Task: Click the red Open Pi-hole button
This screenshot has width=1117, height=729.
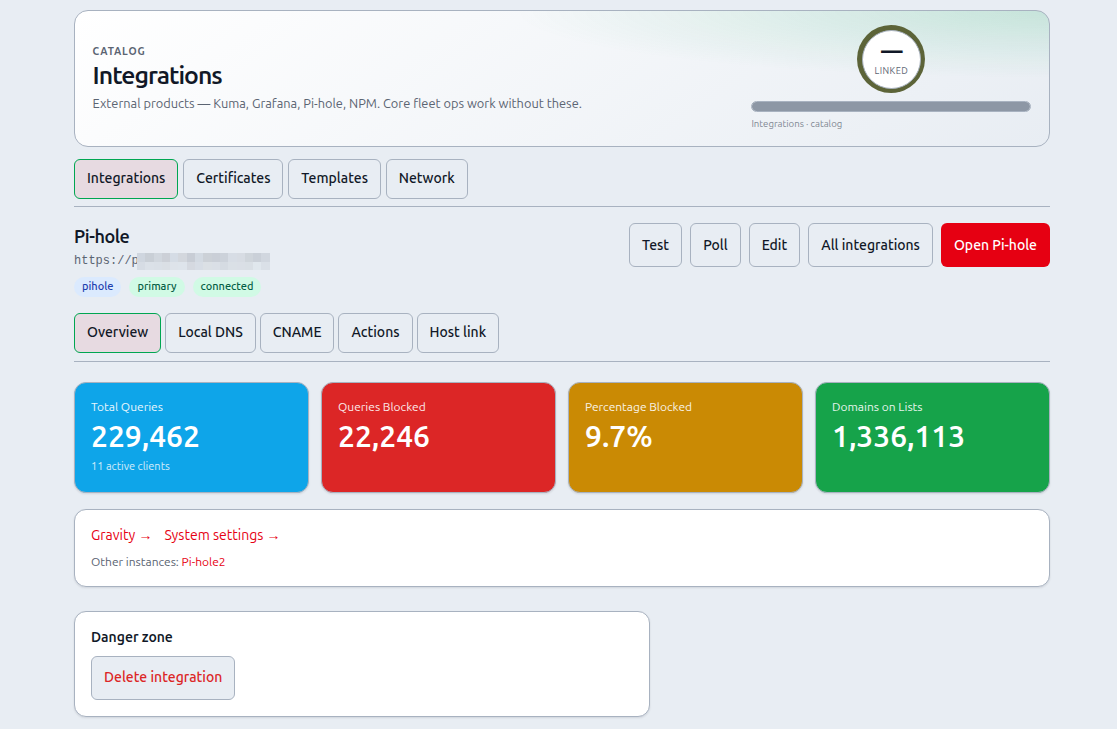Action: pos(995,245)
